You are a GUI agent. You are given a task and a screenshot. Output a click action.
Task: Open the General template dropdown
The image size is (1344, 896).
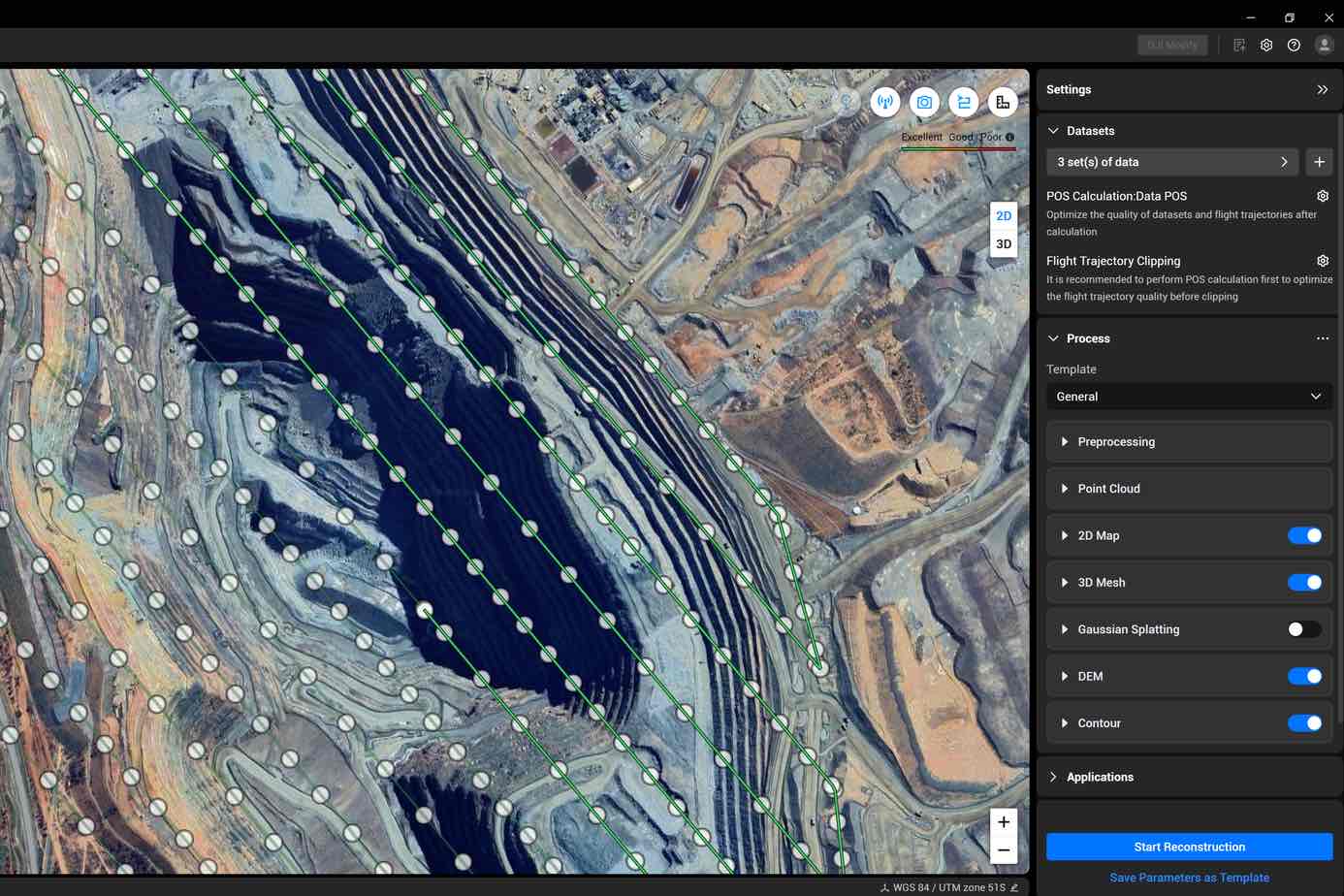tap(1188, 397)
